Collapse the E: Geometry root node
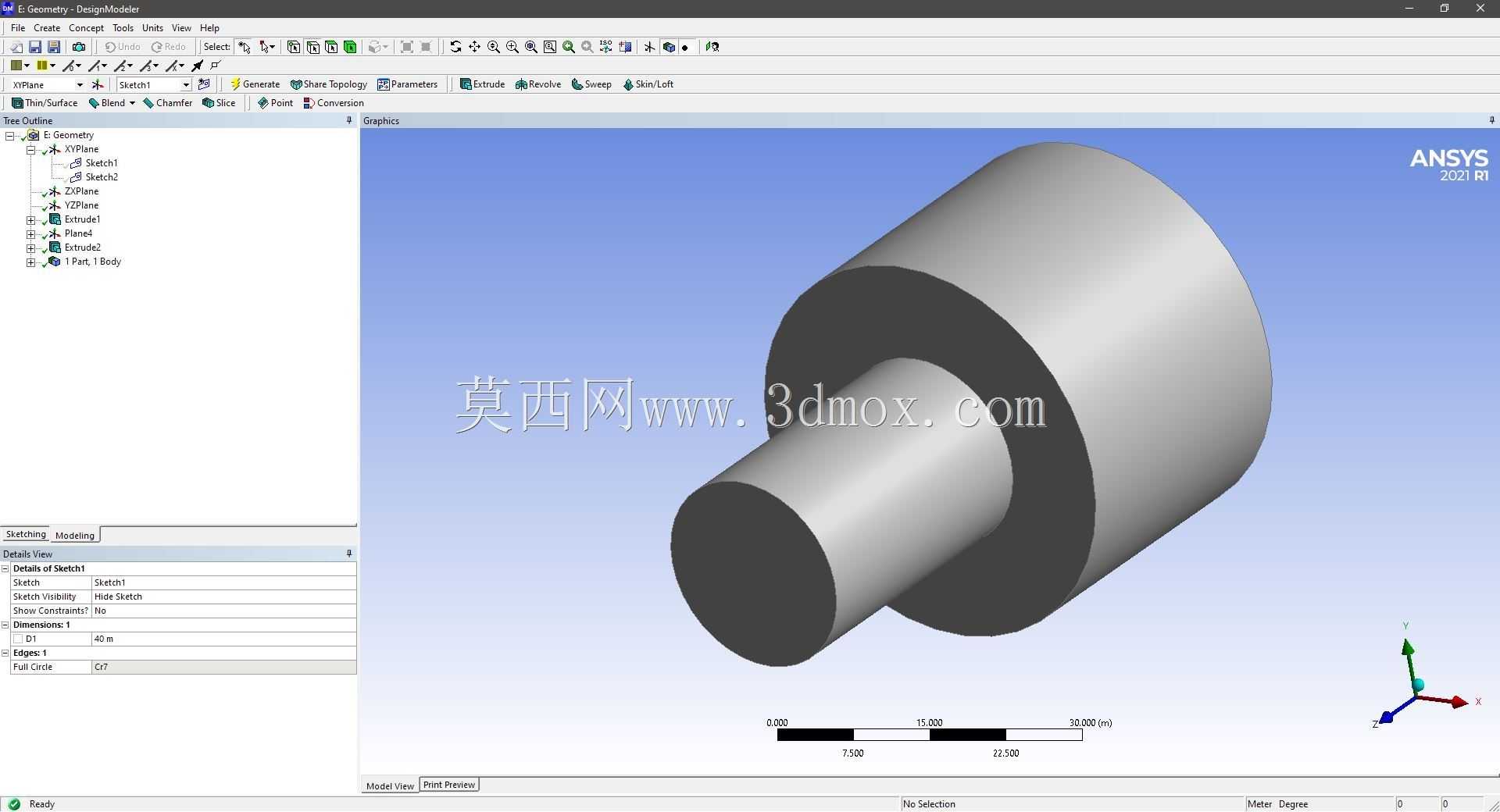The image size is (1500, 812). (x=10, y=135)
